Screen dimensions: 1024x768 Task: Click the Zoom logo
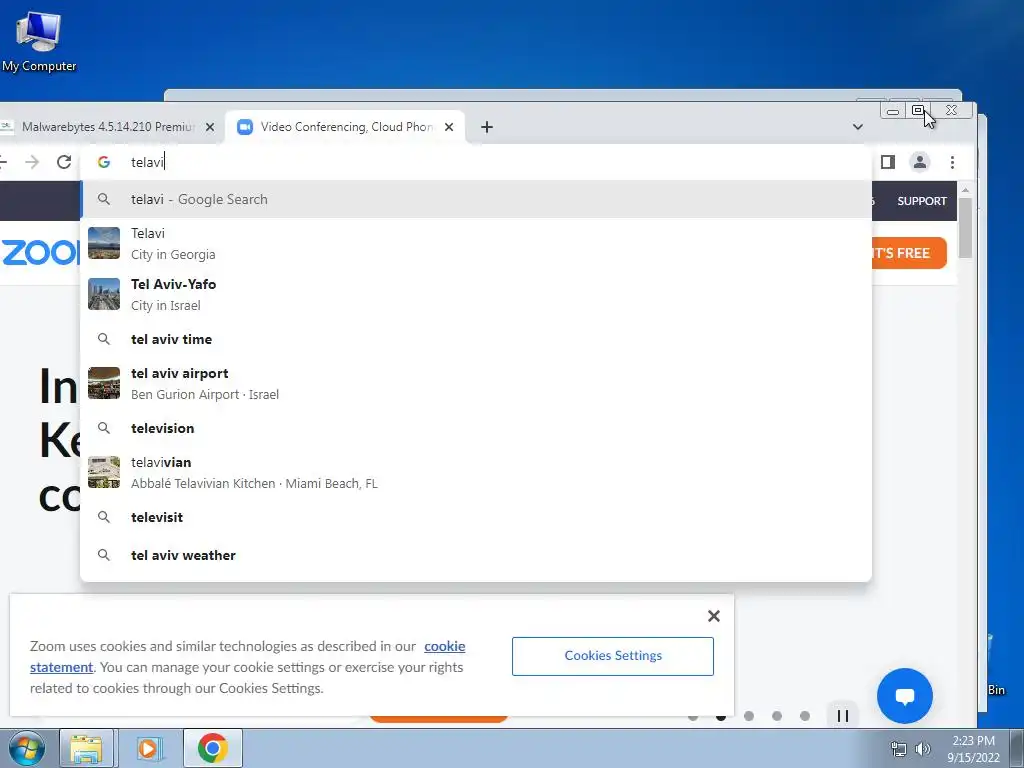click(40, 253)
